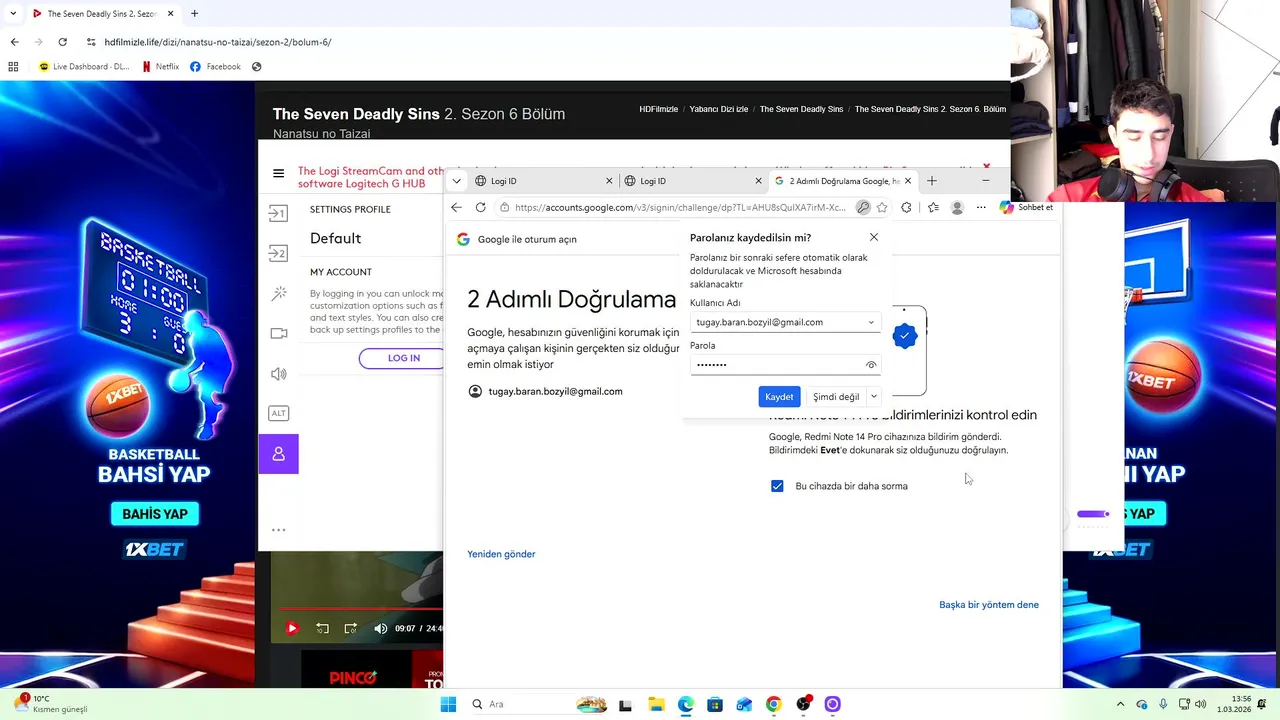Click Yabancı Dizi izle breadcrumb
Viewport: 1280px width, 720px height.
pyautogui.click(x=718, y=109)
